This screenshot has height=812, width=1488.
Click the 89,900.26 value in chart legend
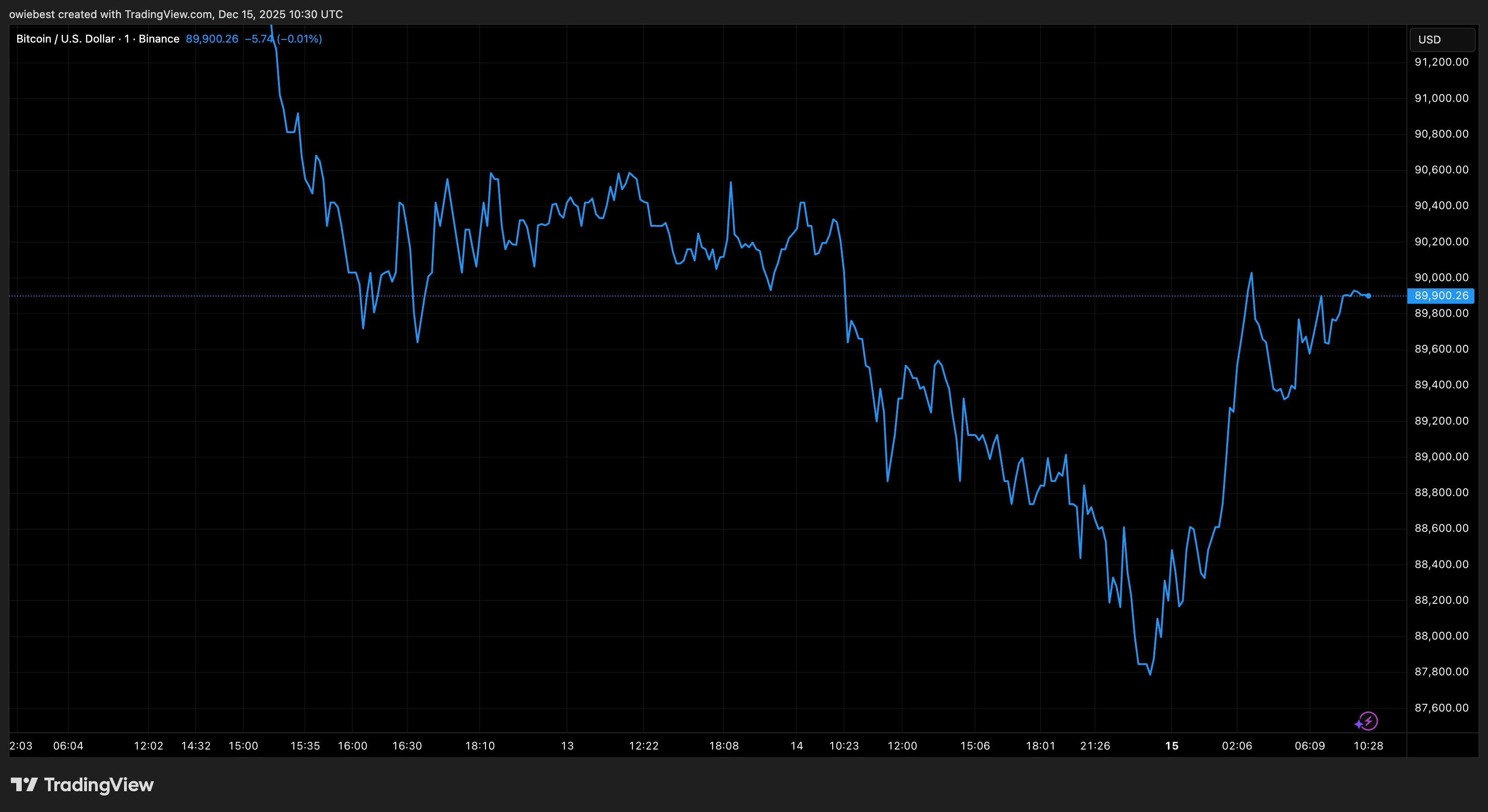211,38
